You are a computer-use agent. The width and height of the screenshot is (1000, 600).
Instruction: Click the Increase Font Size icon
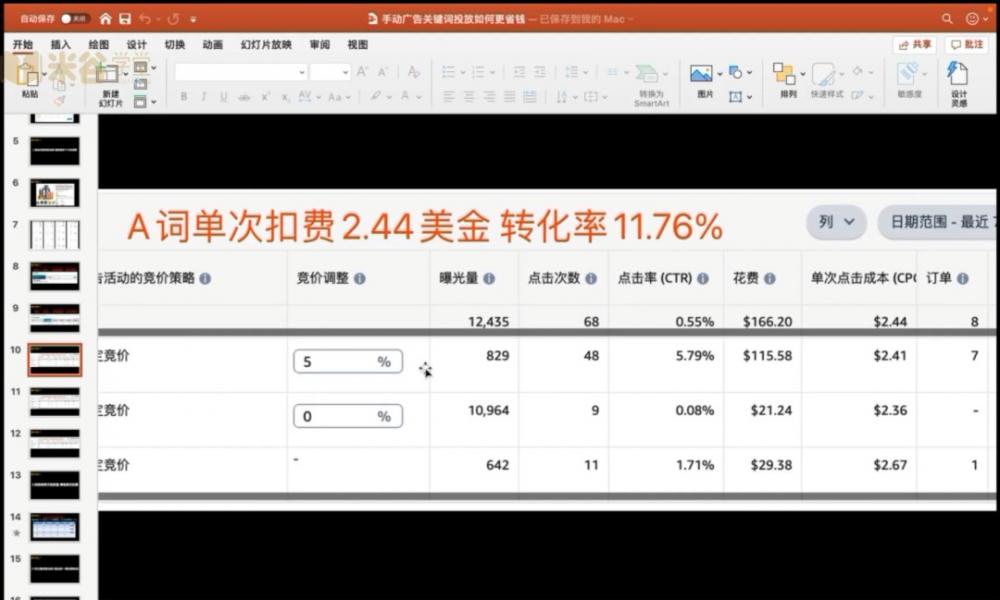pyautogui.click(x=362, y=71)
